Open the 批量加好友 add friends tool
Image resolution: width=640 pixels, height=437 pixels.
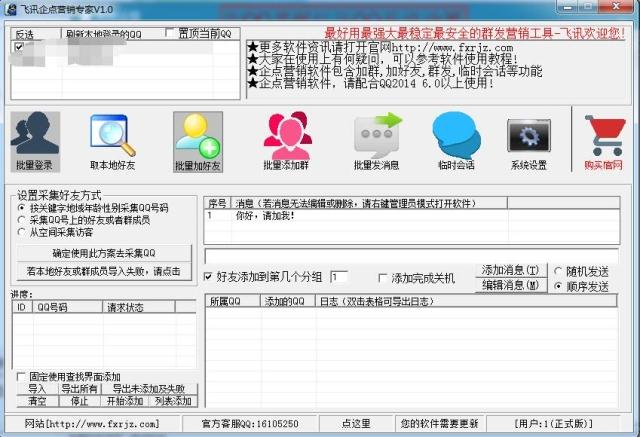[198, 142]
